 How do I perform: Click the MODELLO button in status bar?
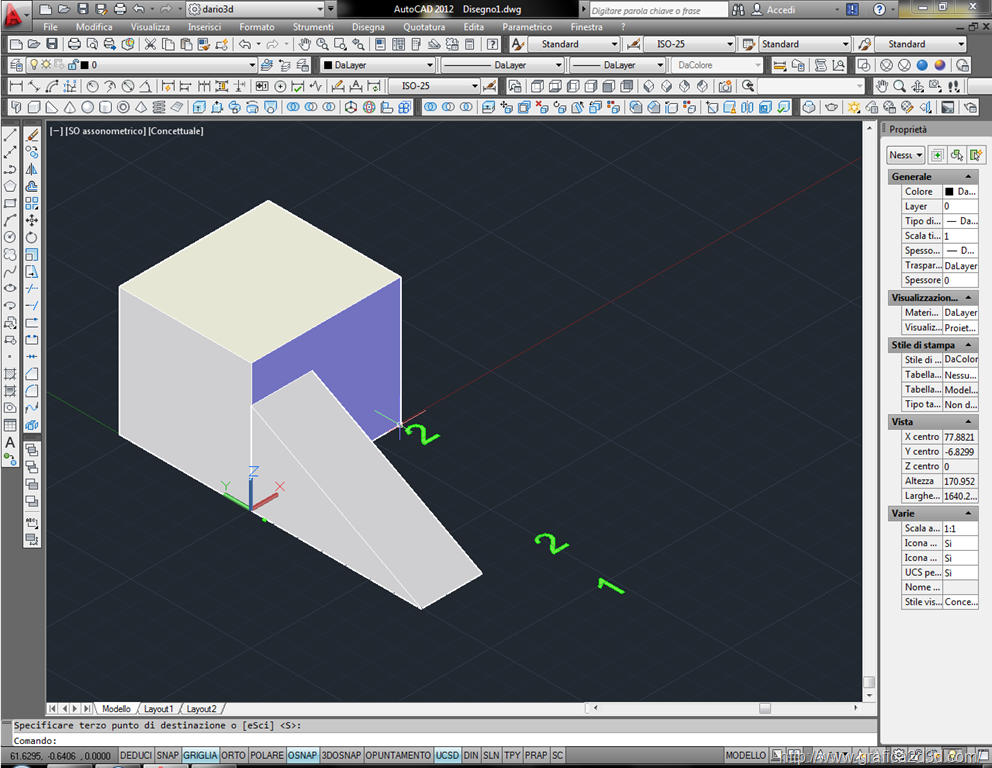coord(745,756)
